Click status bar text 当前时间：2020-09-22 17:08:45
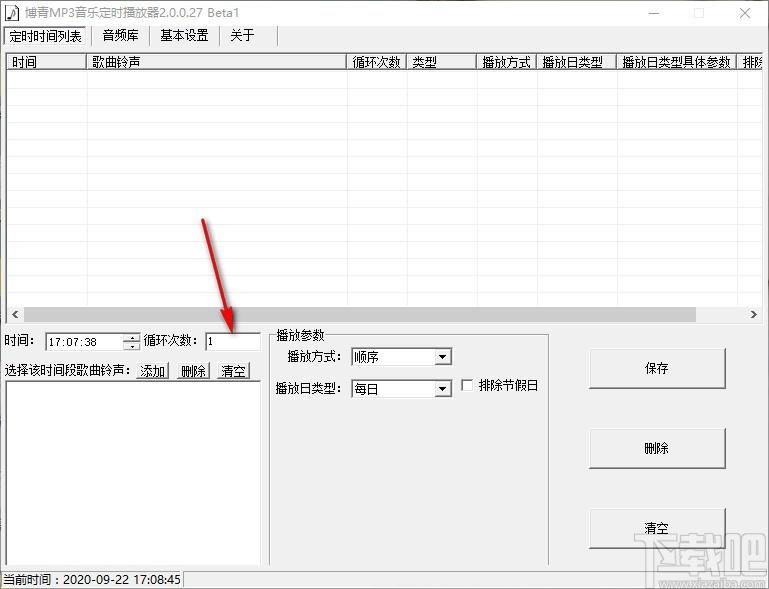The image size is (769, 589). (92, 580)
